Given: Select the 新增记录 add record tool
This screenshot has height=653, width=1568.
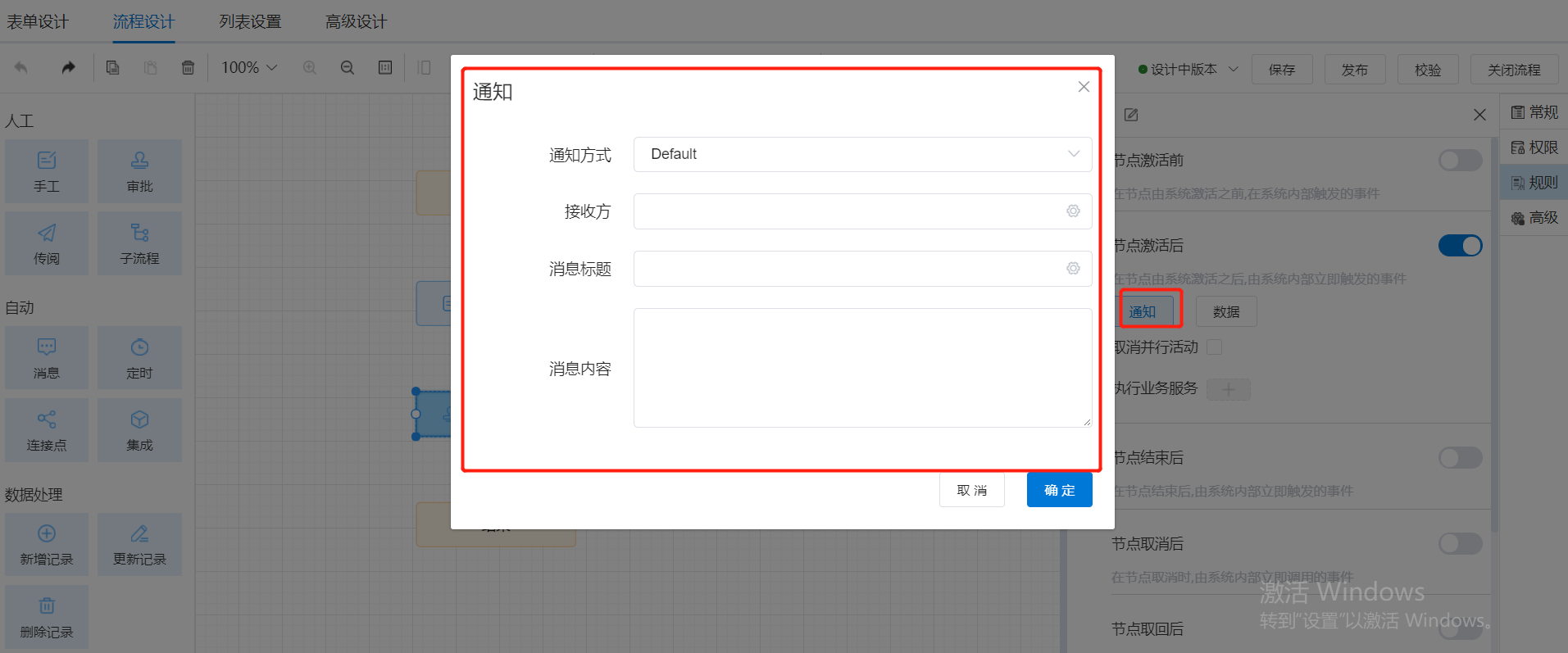Looking at the screenshot, I should coord(47,545).
